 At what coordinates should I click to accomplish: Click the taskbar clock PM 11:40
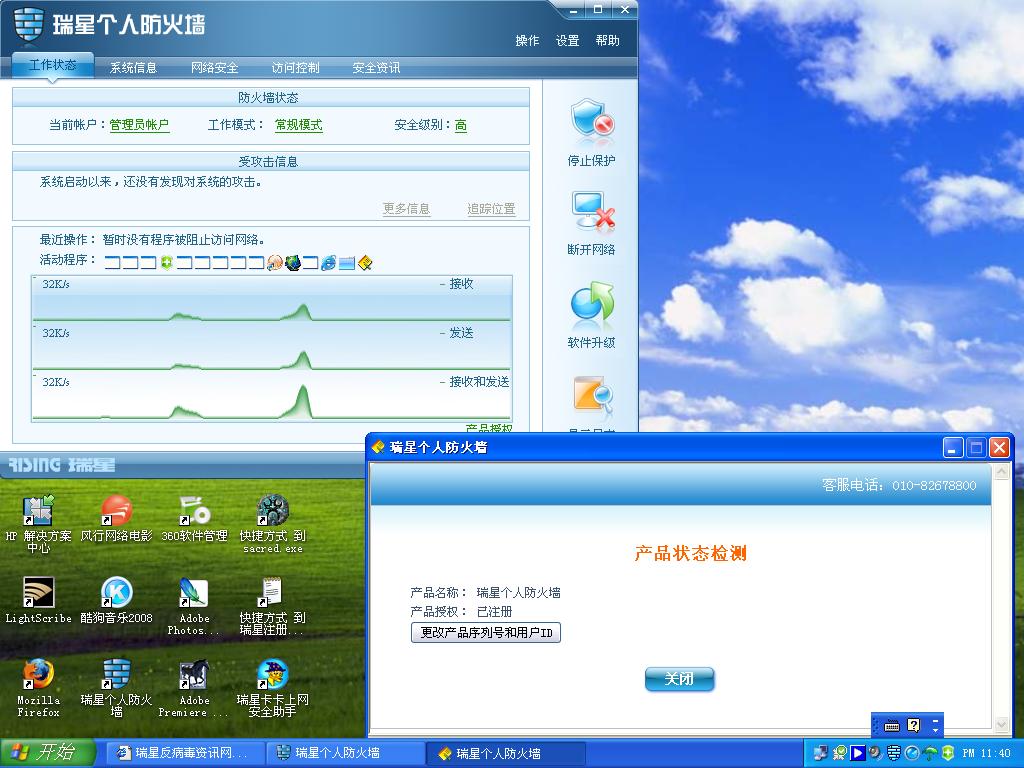[x=986, y=753]
